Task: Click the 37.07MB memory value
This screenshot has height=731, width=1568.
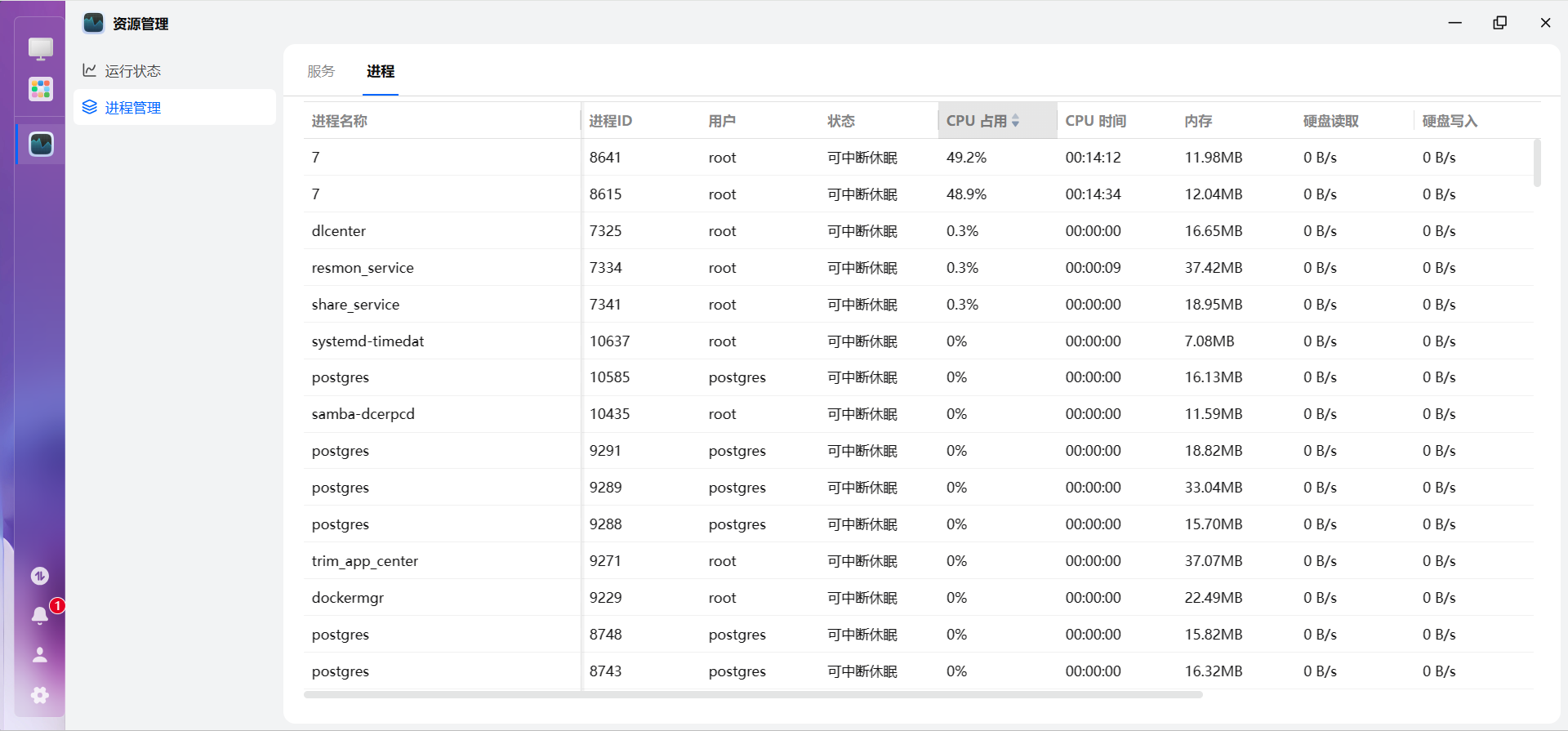Action: point(1214,561)
